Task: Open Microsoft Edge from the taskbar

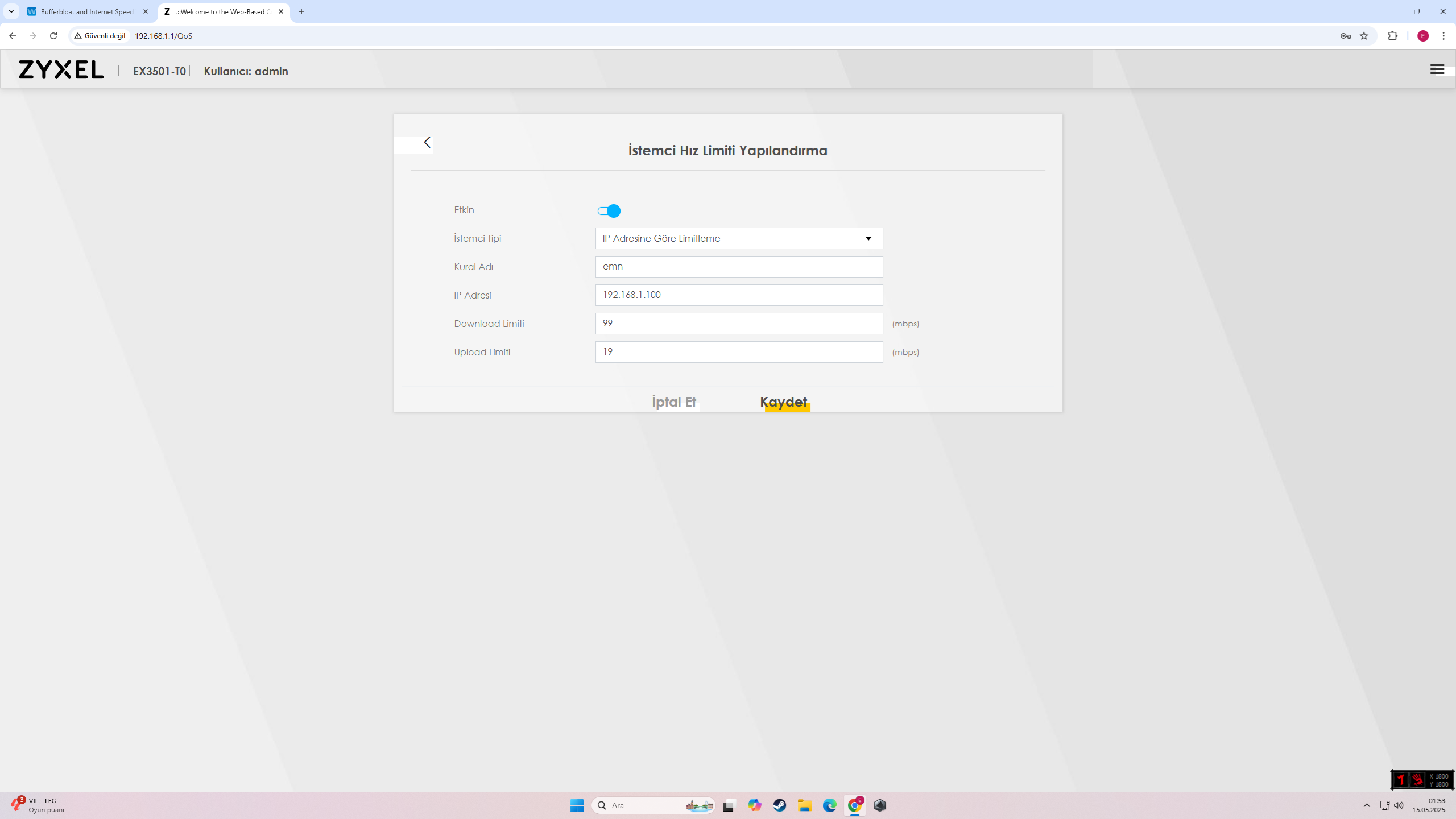Action: tap(829, 805)
